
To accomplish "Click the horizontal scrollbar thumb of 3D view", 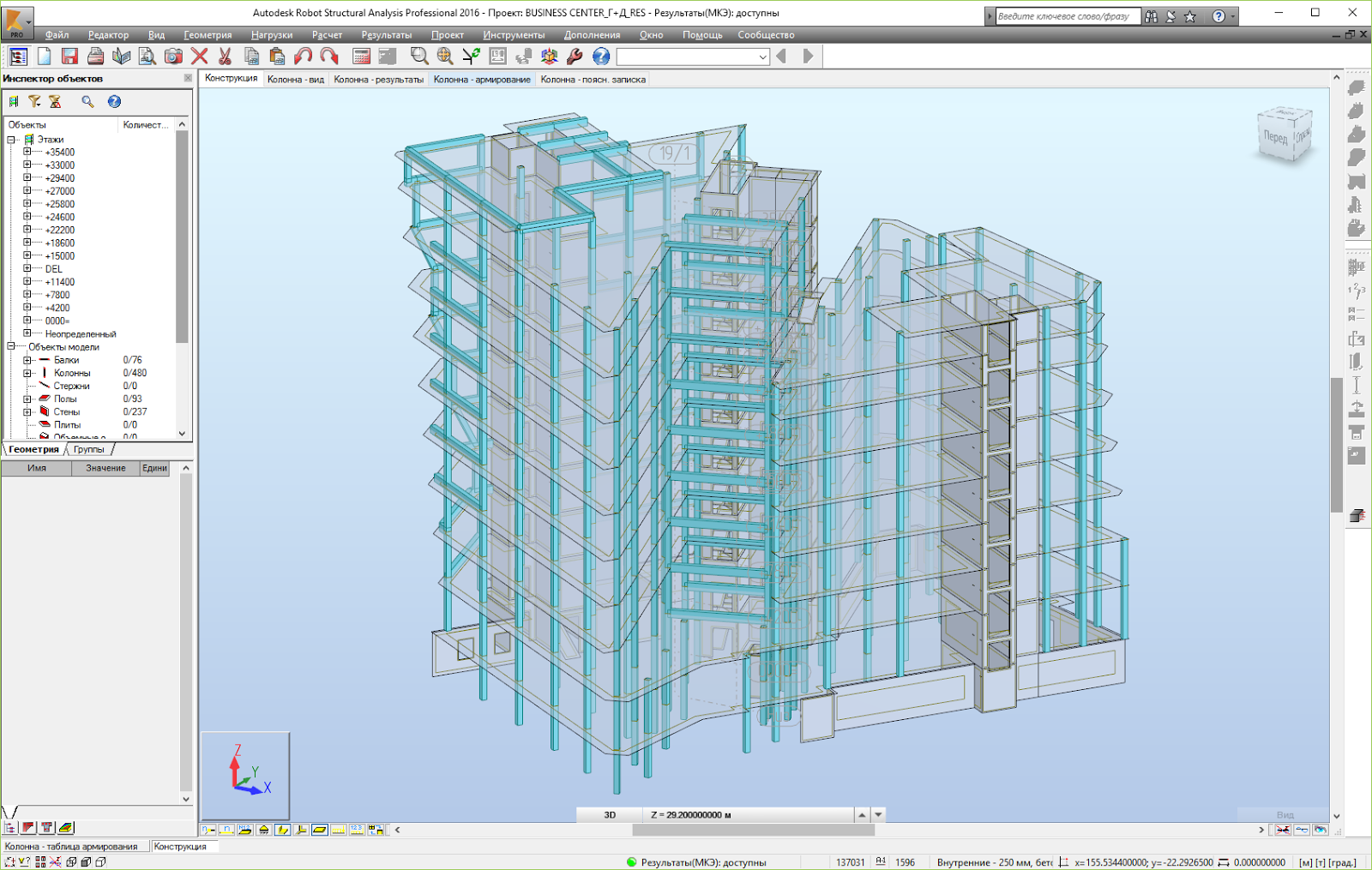I will (x=753, y=830).
